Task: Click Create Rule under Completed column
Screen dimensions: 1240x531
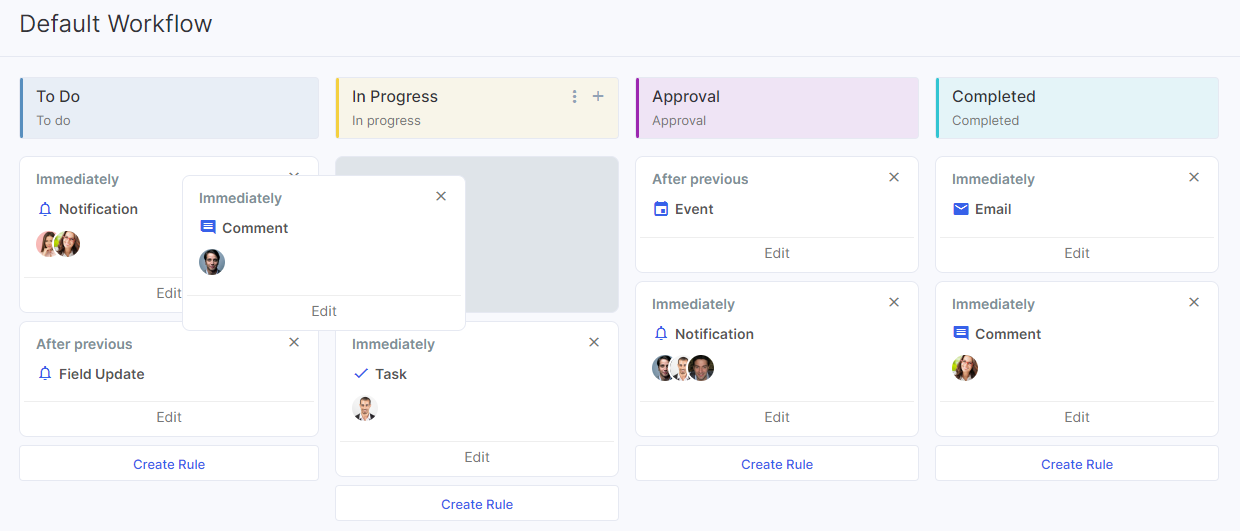Action: point(1077,464)
